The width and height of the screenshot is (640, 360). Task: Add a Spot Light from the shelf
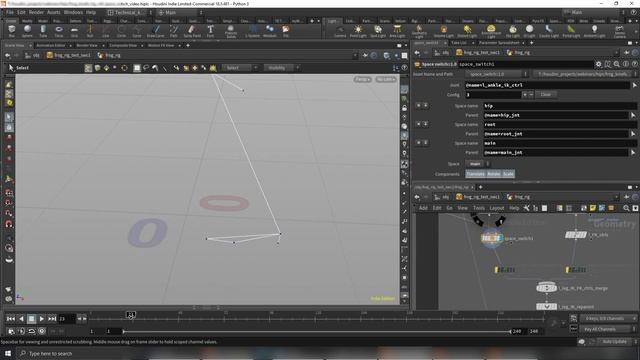click(378, 31)
